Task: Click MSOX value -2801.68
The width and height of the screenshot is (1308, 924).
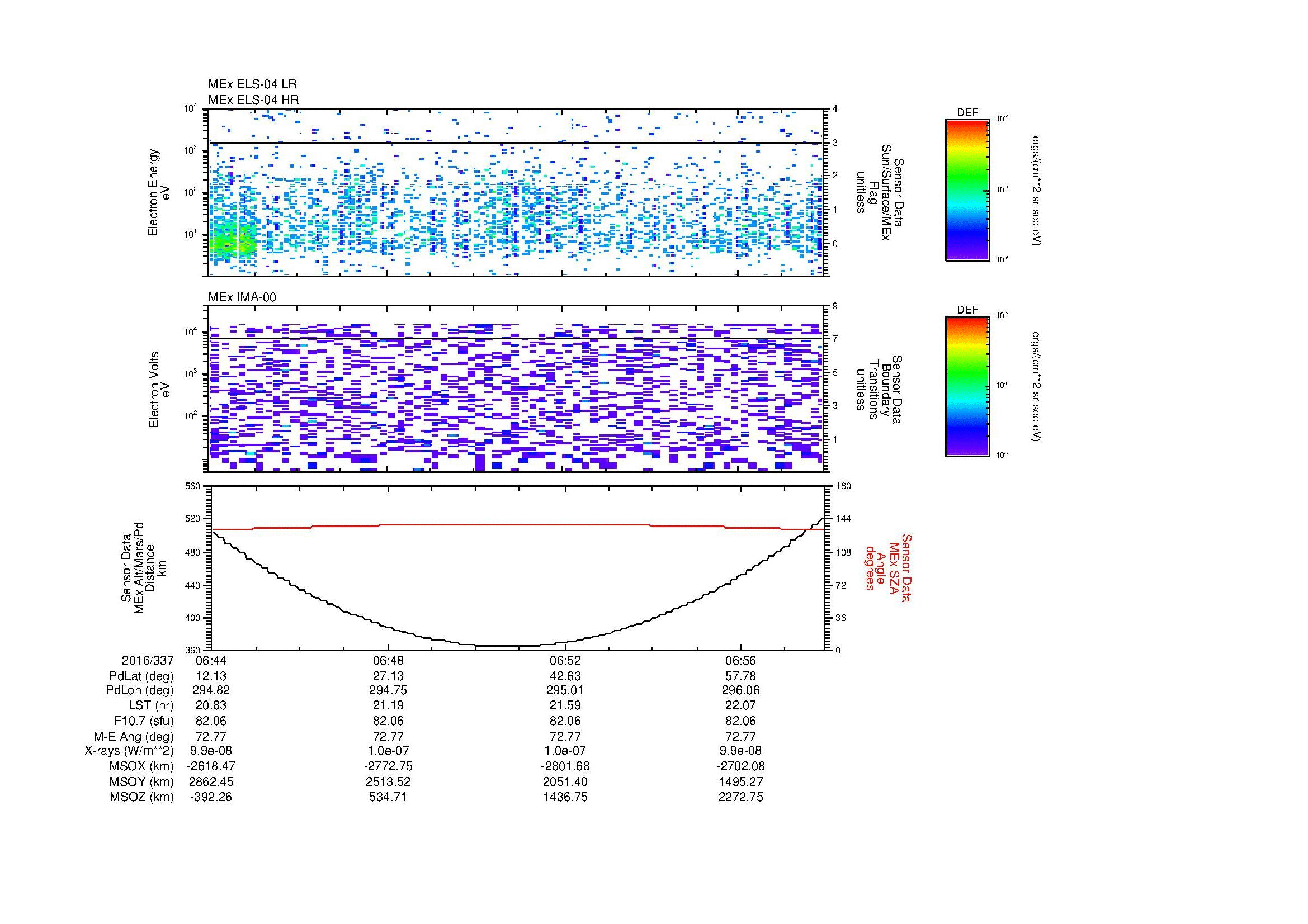Action: coord(565,766)
